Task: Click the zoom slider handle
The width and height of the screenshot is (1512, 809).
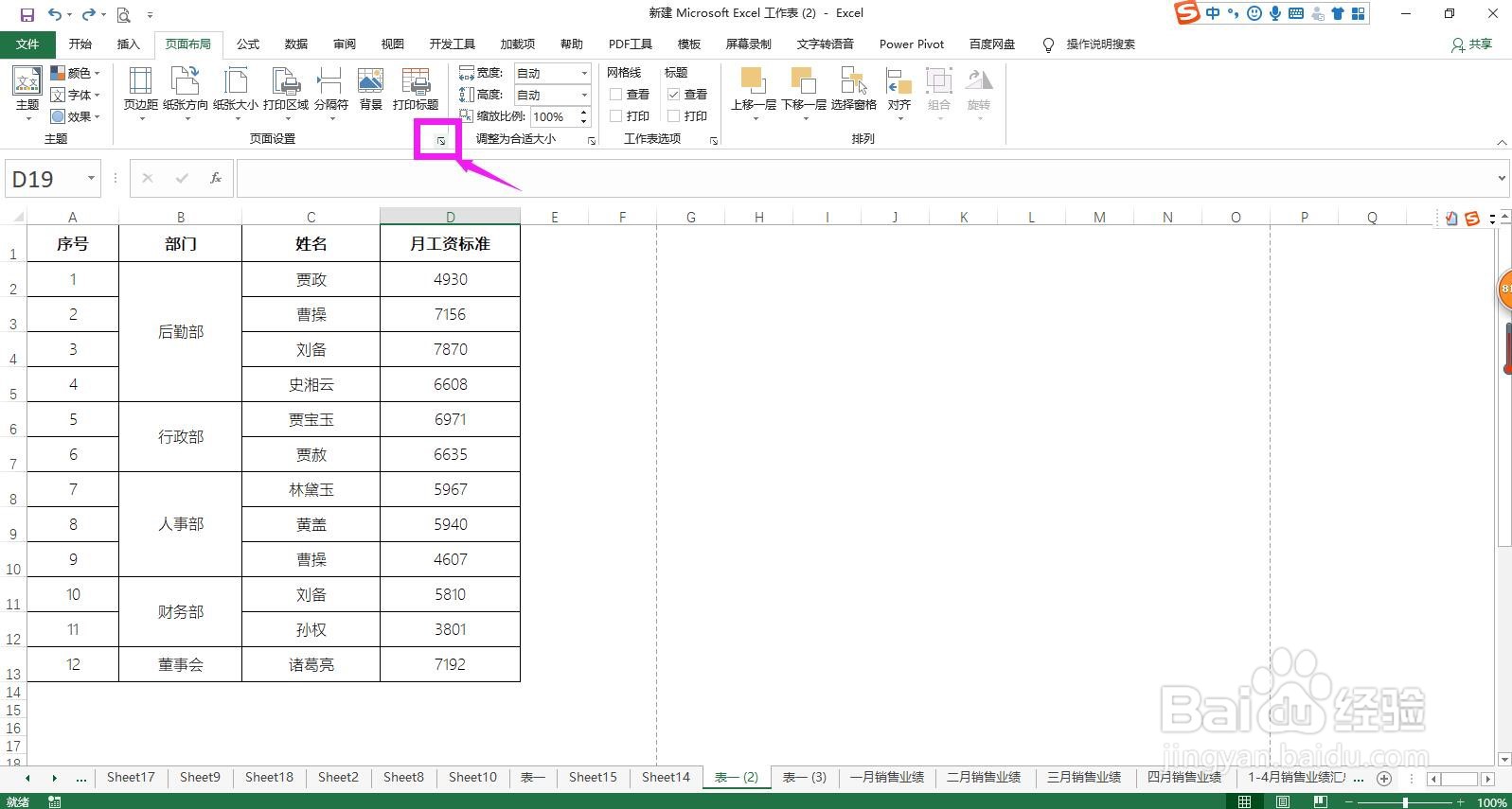Action: [x=1405, y=801]
